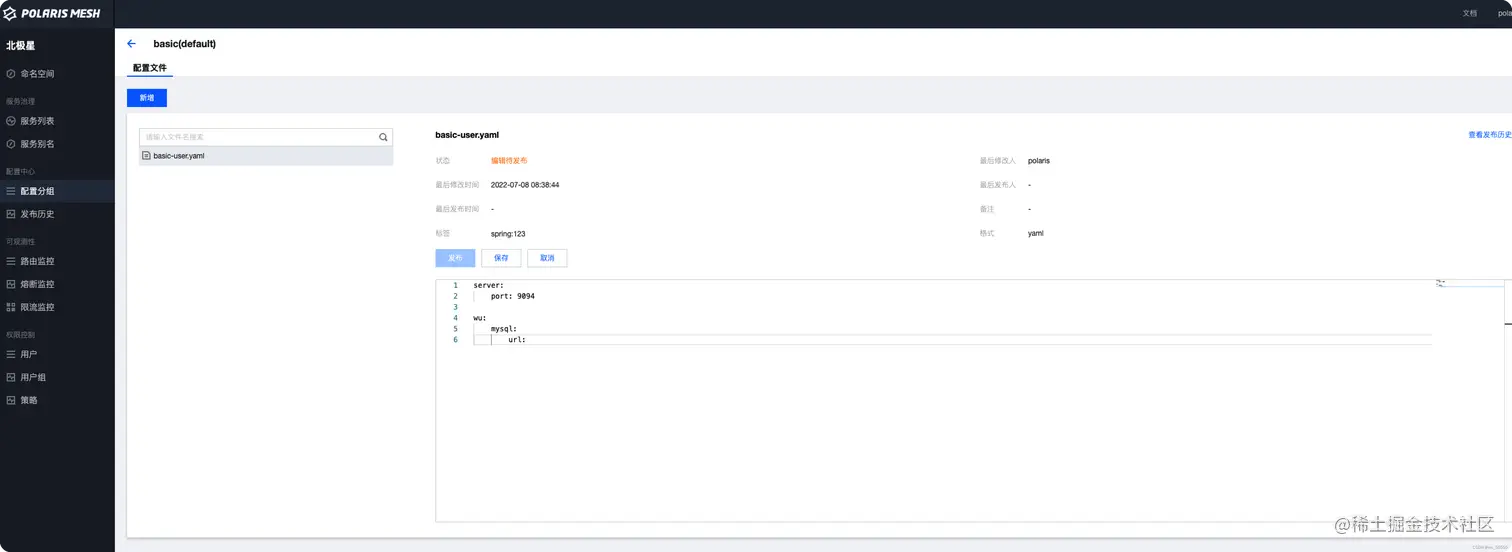Viewport: 1512px width, 552px height.
Task: Switch to the 配置文件 tab
Action: pyautogui.click(x=150, y=68)
